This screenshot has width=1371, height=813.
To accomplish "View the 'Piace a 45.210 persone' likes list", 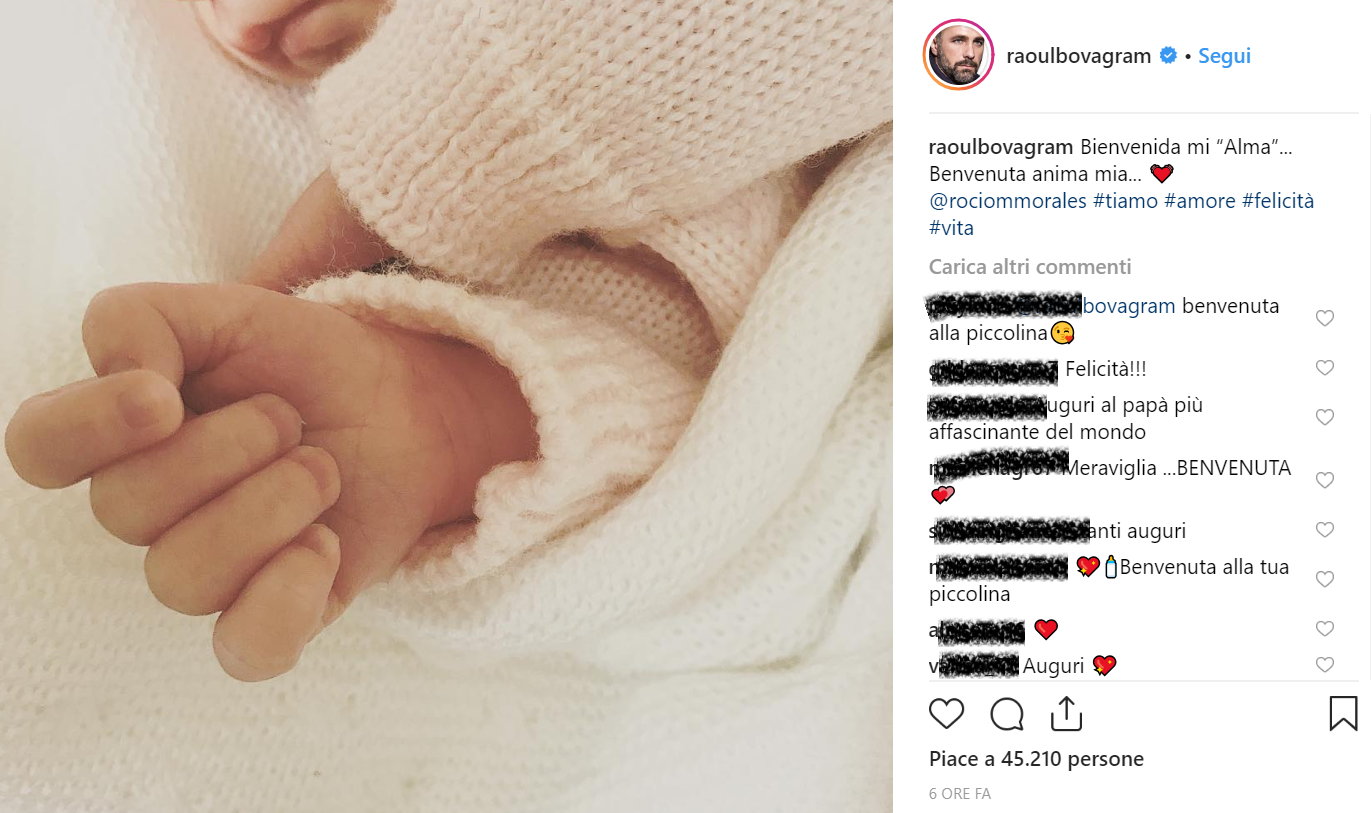I will coord(1036,759).
